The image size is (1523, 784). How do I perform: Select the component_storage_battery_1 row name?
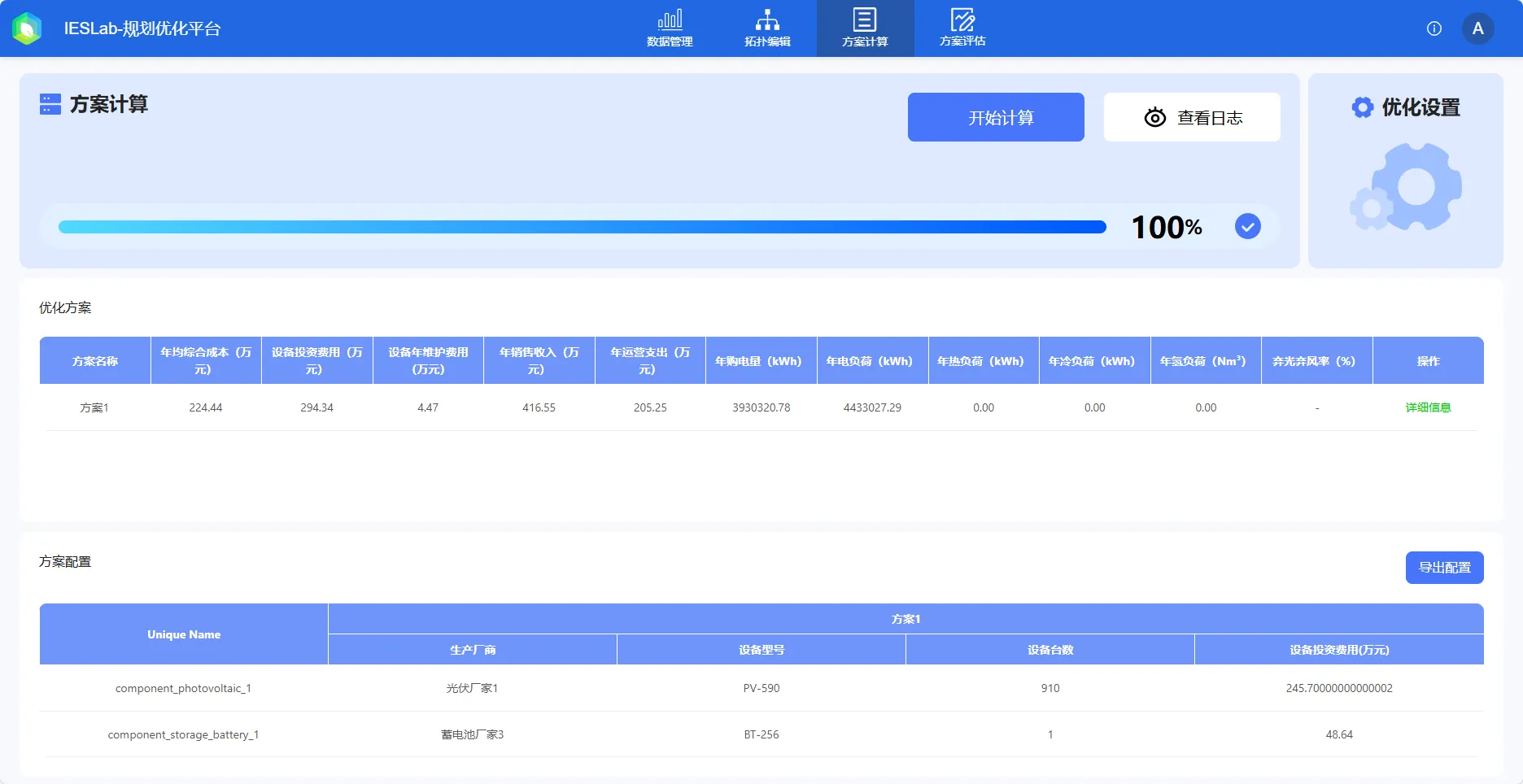click(183, 734)
